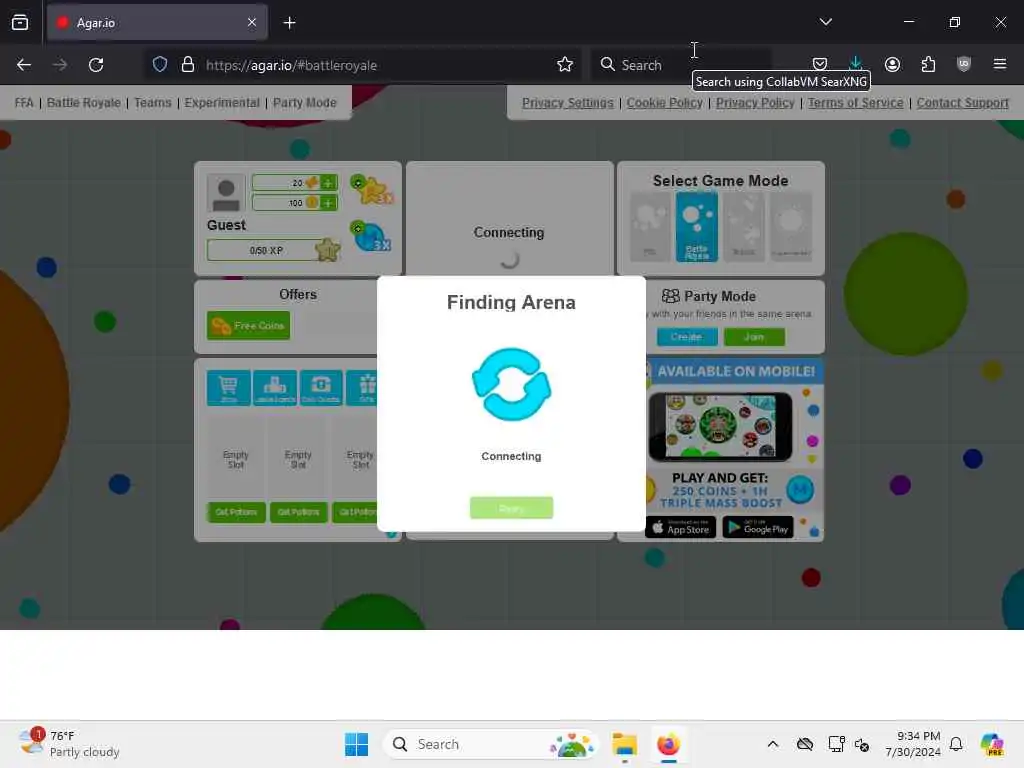Show Firefox downloads panel
The height and width of the screenshot is (768, 1024).
pos(856,64)
